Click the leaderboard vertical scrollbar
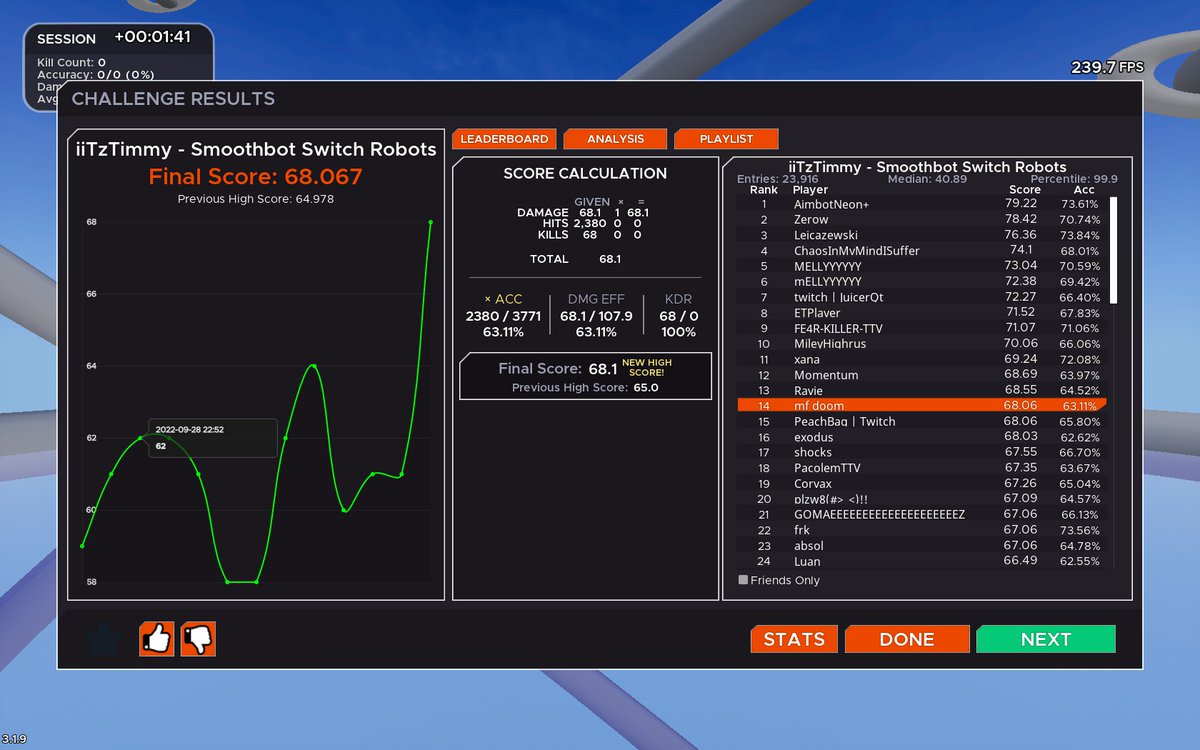The image size is (1200, 750). click(1114, 250)
